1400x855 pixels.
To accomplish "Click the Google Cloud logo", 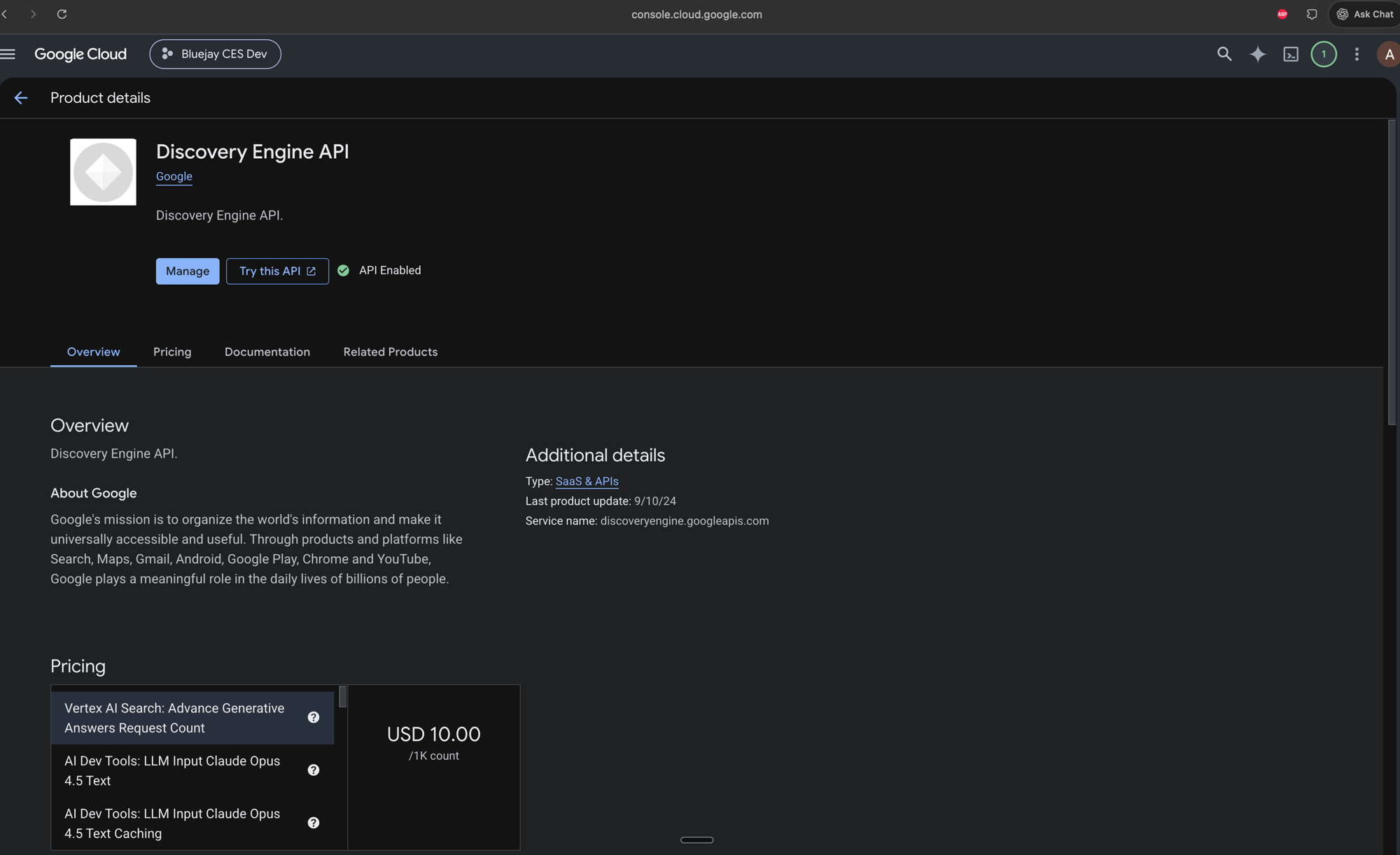I will [80, 54].
